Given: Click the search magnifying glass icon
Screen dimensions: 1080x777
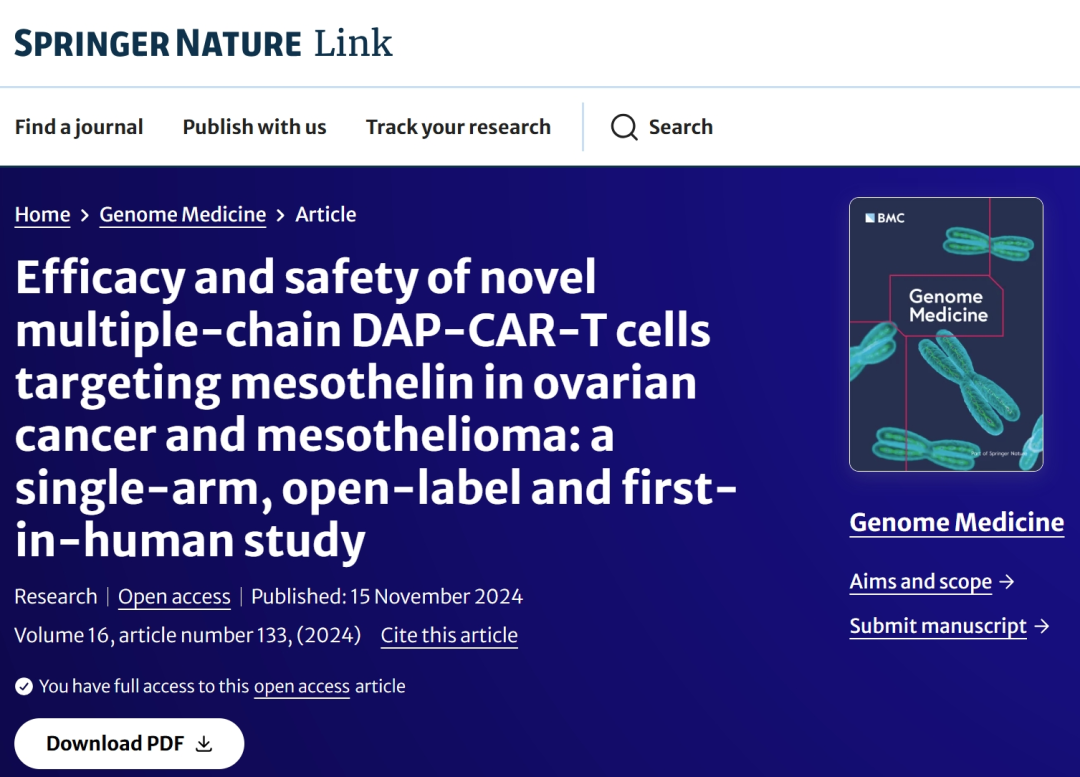Looking at the screenshot, I should coord(624,128).
